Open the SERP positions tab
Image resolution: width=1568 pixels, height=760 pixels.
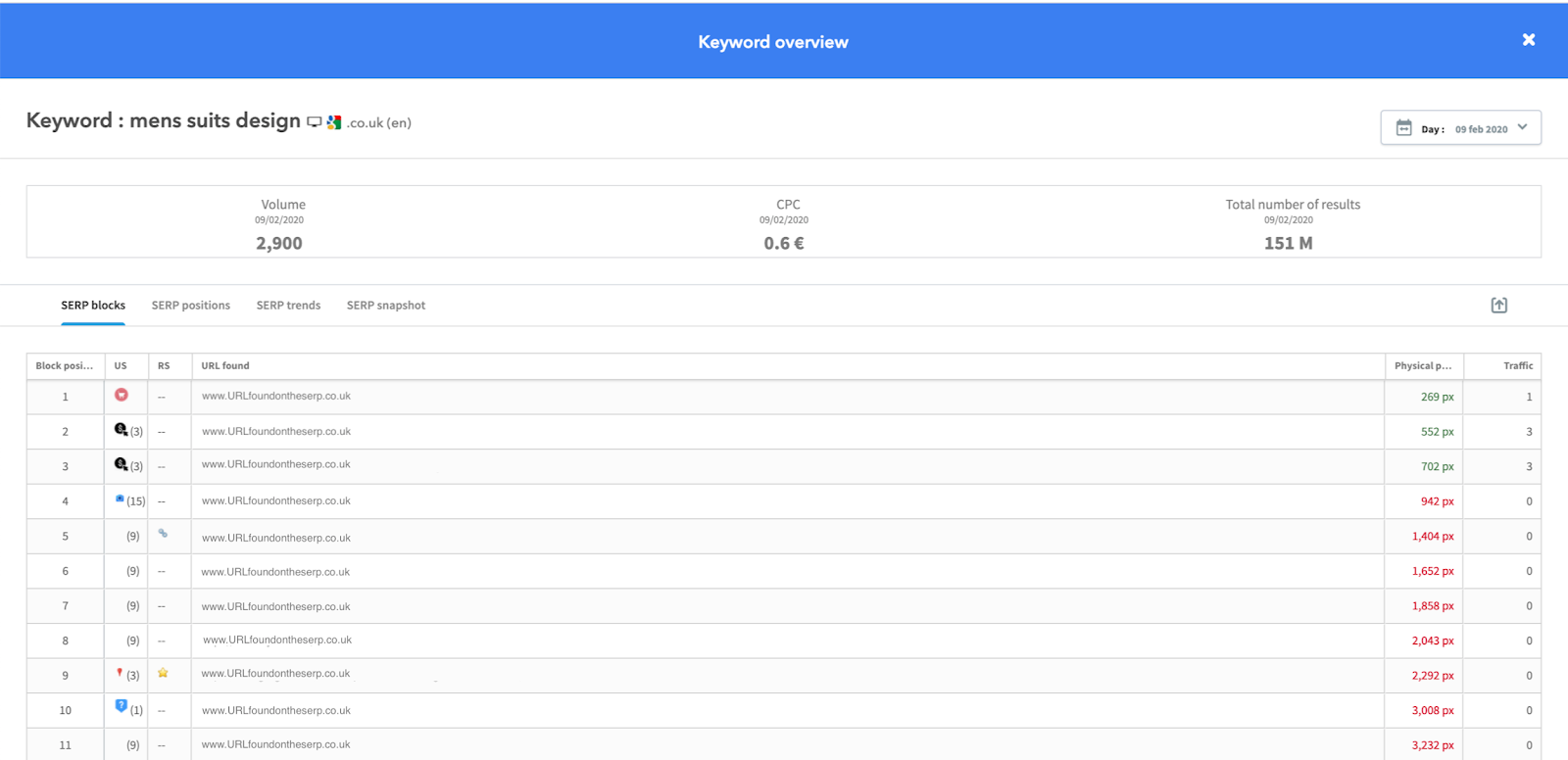coord(191,306)
